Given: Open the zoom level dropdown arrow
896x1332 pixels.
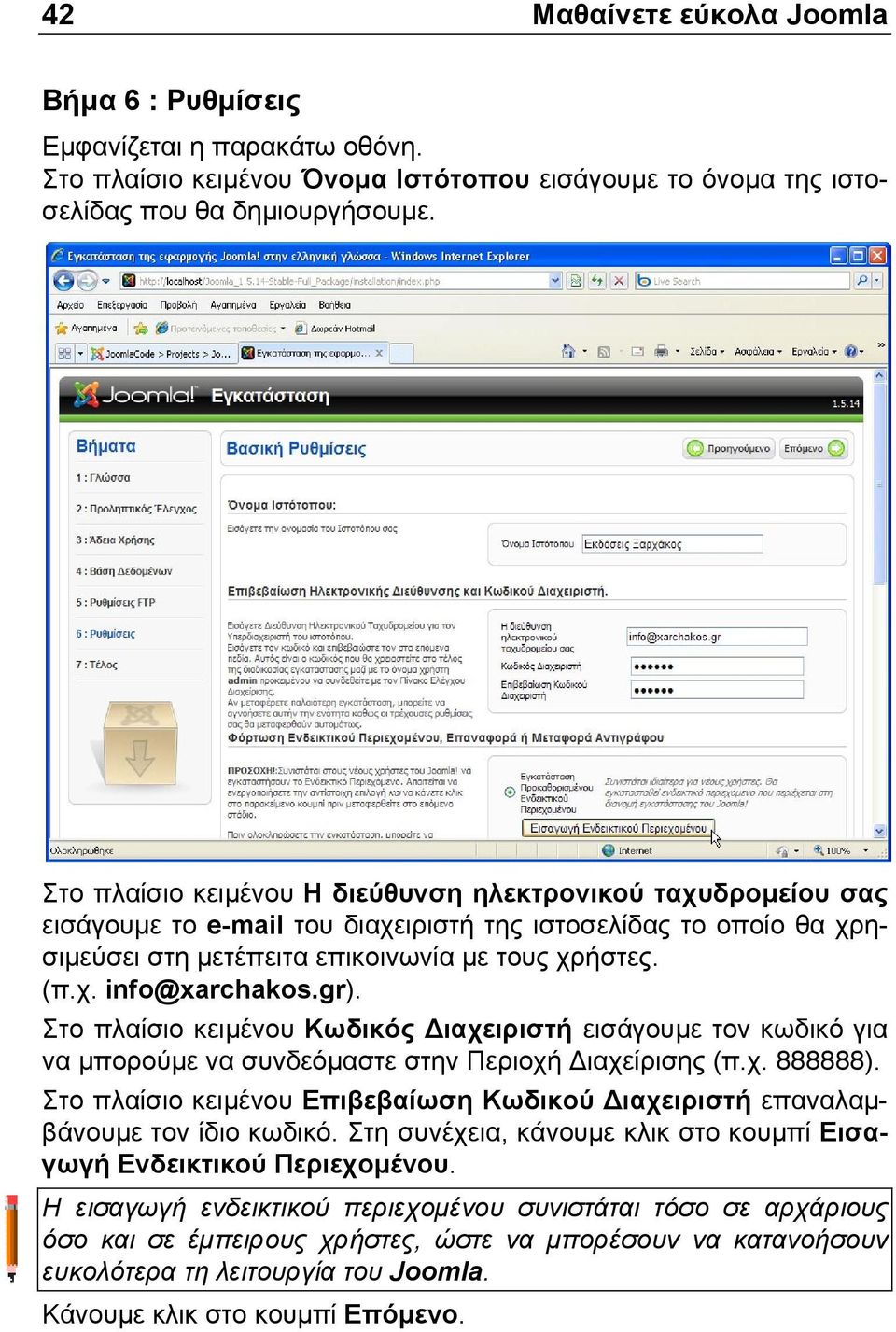Looking at the screenshot, I should 865,850.
